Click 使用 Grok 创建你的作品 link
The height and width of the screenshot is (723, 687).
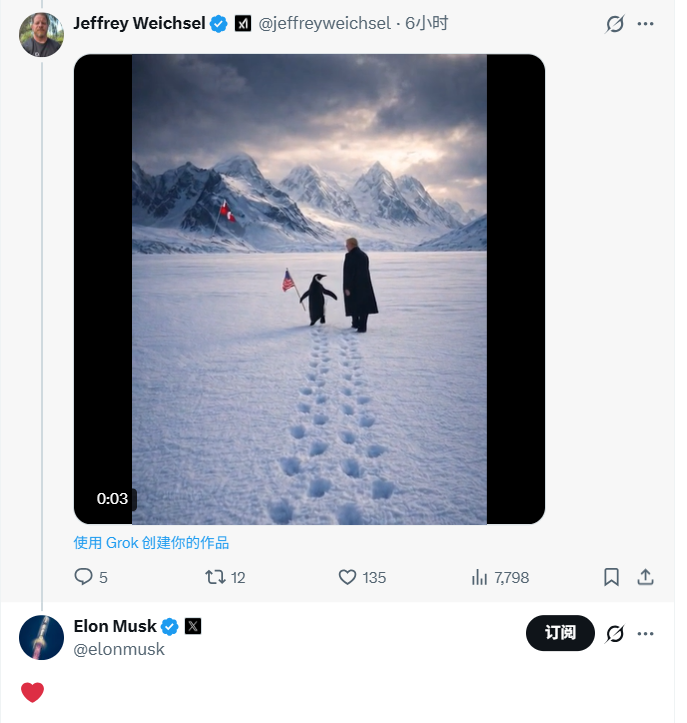[x=151, y=543]
